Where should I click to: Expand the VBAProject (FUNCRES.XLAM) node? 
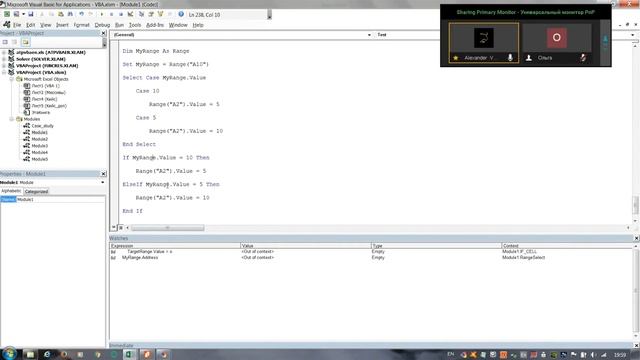coord(4,65)
